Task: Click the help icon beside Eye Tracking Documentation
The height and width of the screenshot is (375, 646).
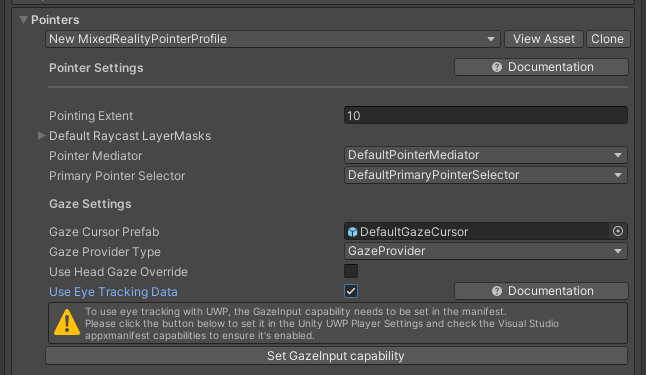Action: [497, 291]
